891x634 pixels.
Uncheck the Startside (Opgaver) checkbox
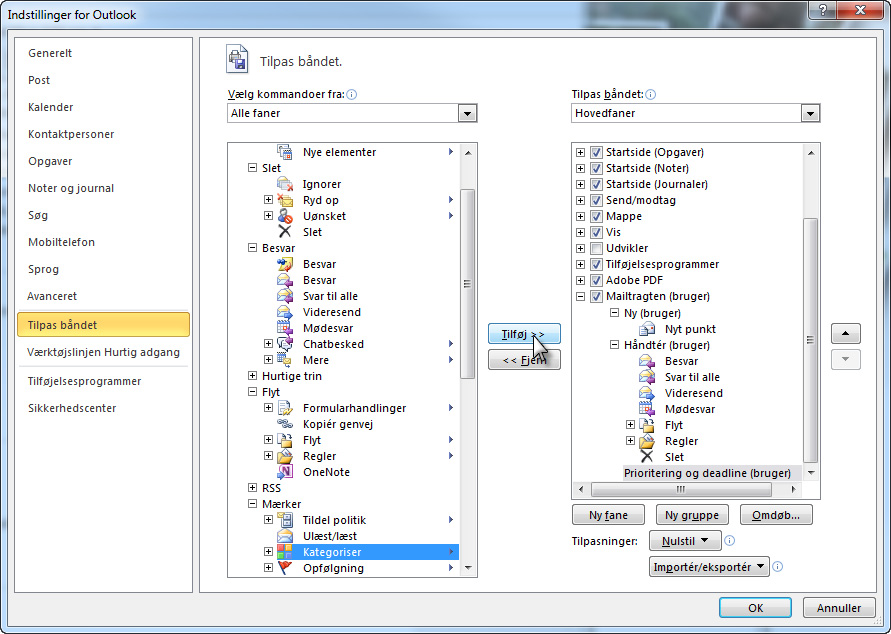(x=596, y=152)
